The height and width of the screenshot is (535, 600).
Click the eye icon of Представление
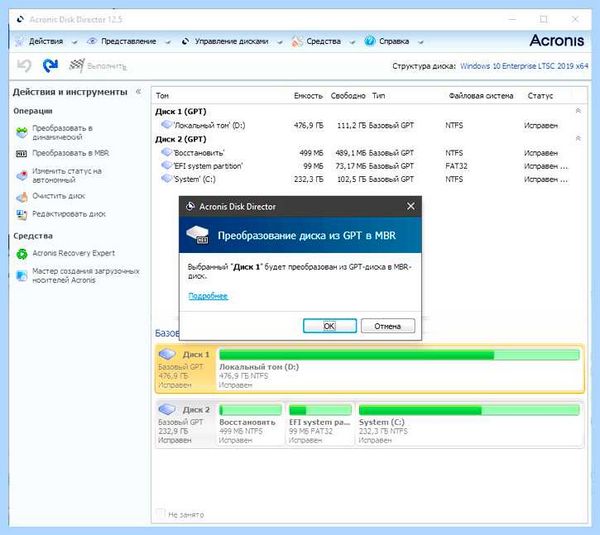[91, 41]
